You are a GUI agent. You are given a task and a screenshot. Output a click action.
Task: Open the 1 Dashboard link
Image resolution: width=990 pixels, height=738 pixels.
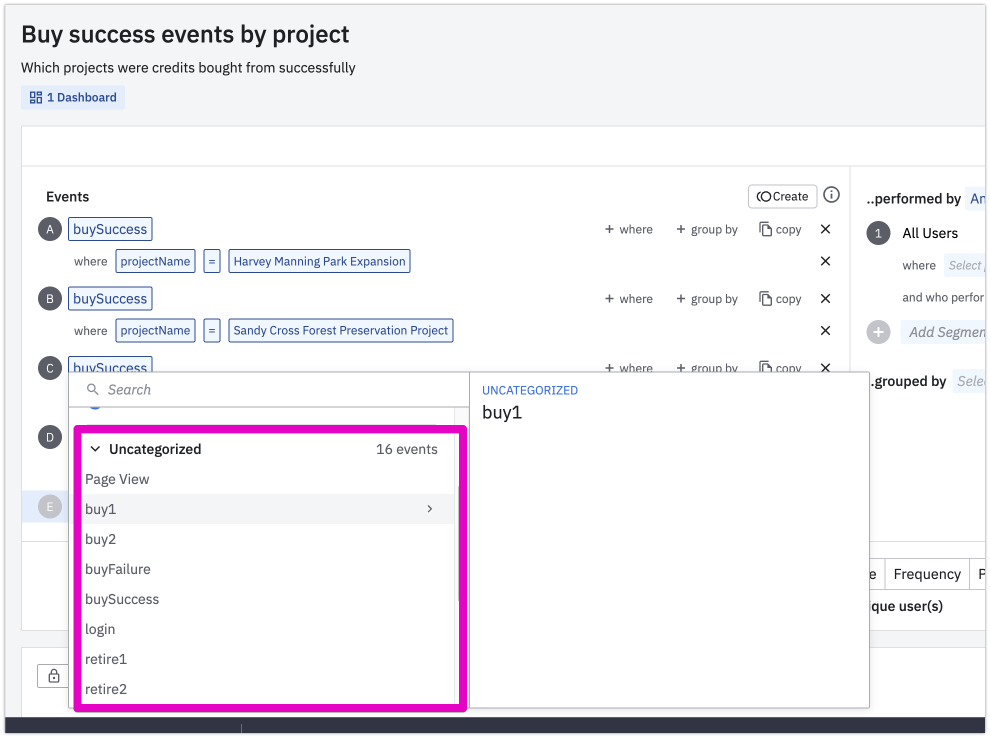tap(73, 97)
